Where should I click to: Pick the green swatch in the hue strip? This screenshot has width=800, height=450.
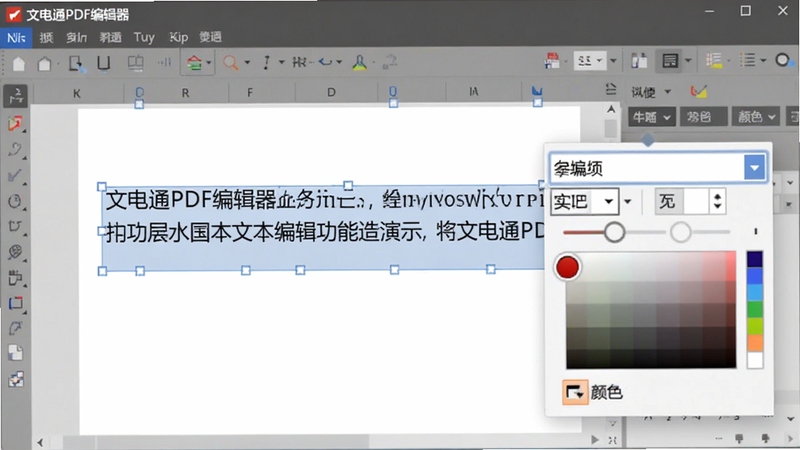755,309
